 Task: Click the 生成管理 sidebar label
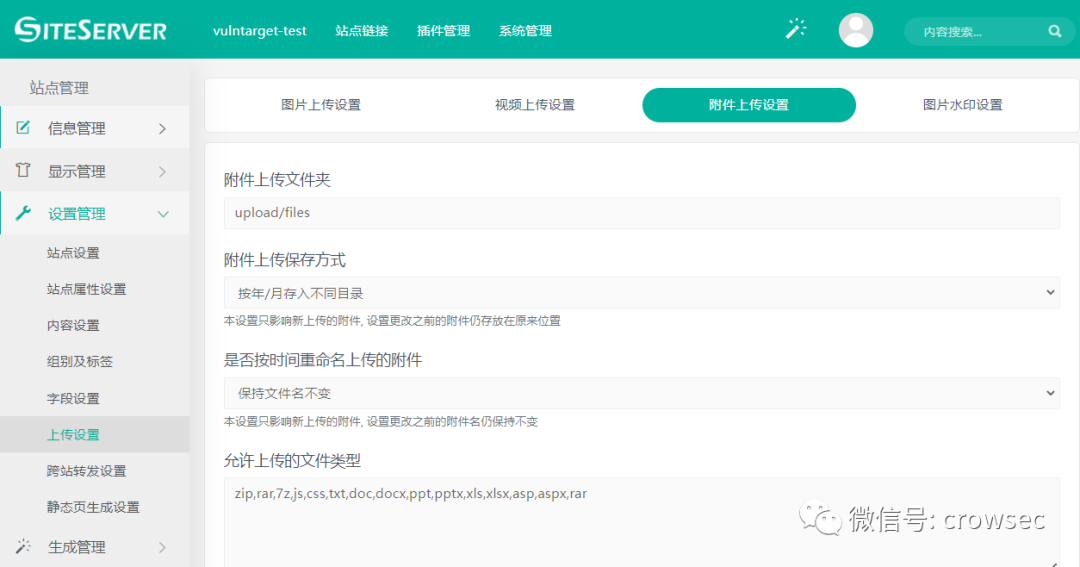click(x=76, y=548)
